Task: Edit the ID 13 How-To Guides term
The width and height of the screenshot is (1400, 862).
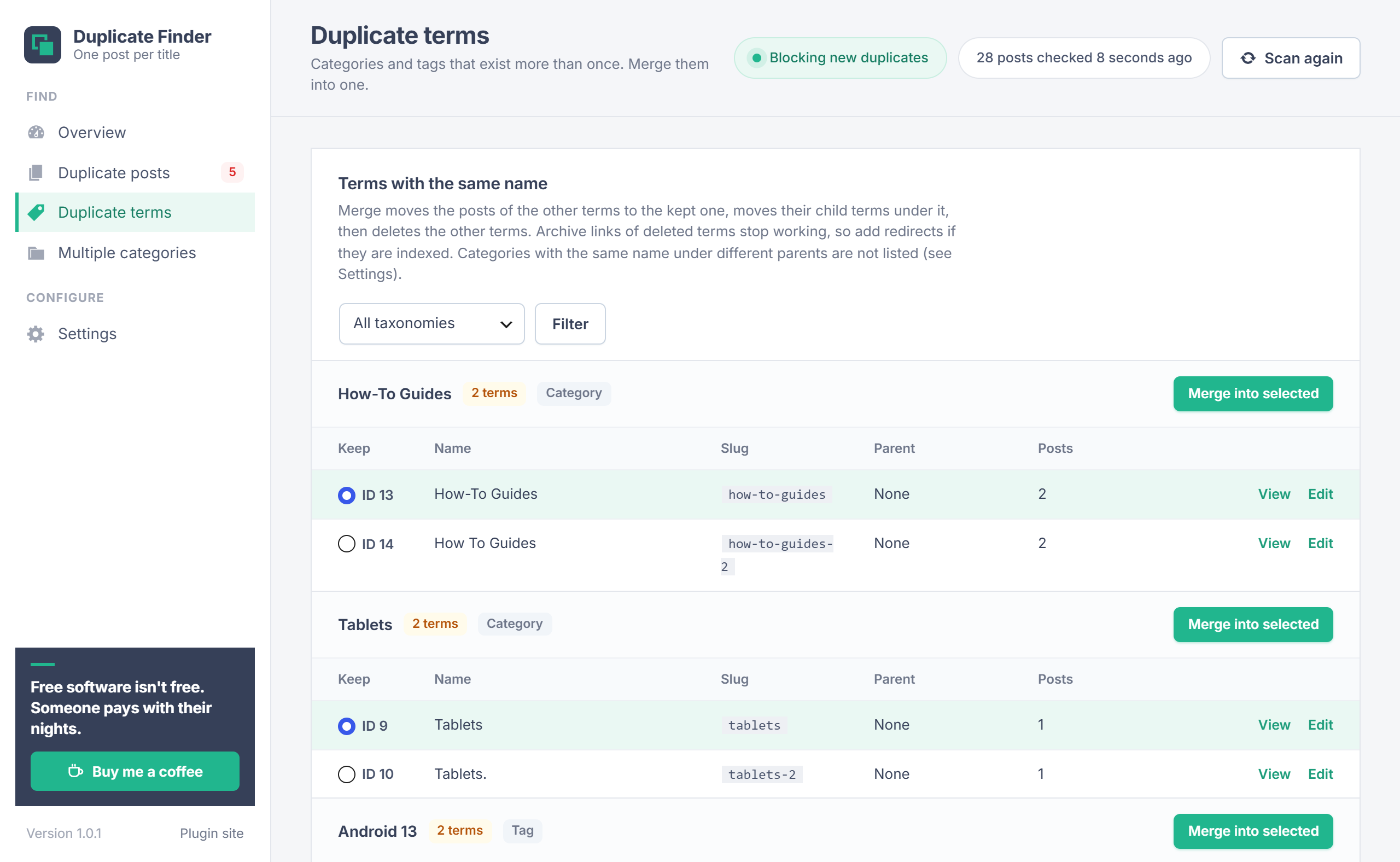Action: [x=1320, y=494]
